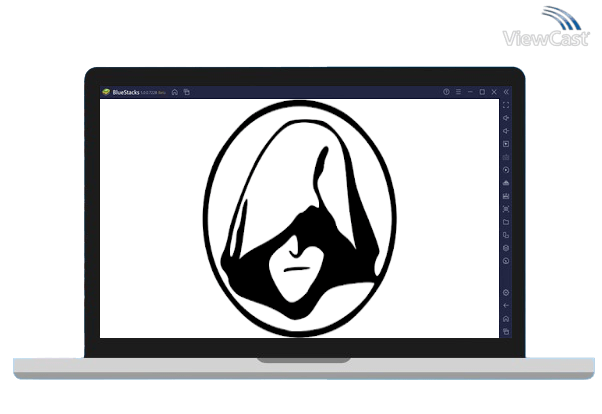Click the play-in-box icon in sidebar

[x=506, y=144]
